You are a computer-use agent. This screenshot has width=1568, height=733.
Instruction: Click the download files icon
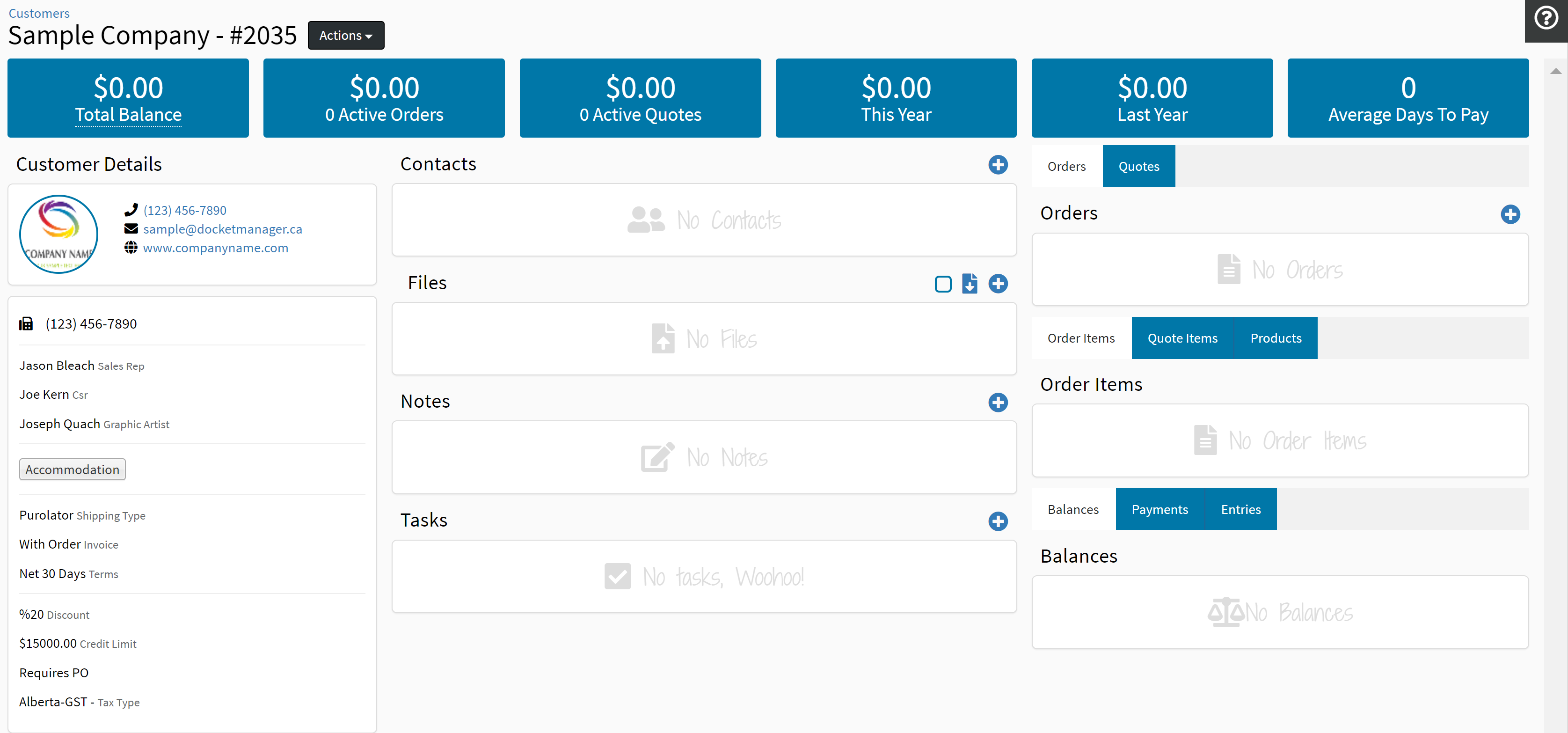click(970, 283)
